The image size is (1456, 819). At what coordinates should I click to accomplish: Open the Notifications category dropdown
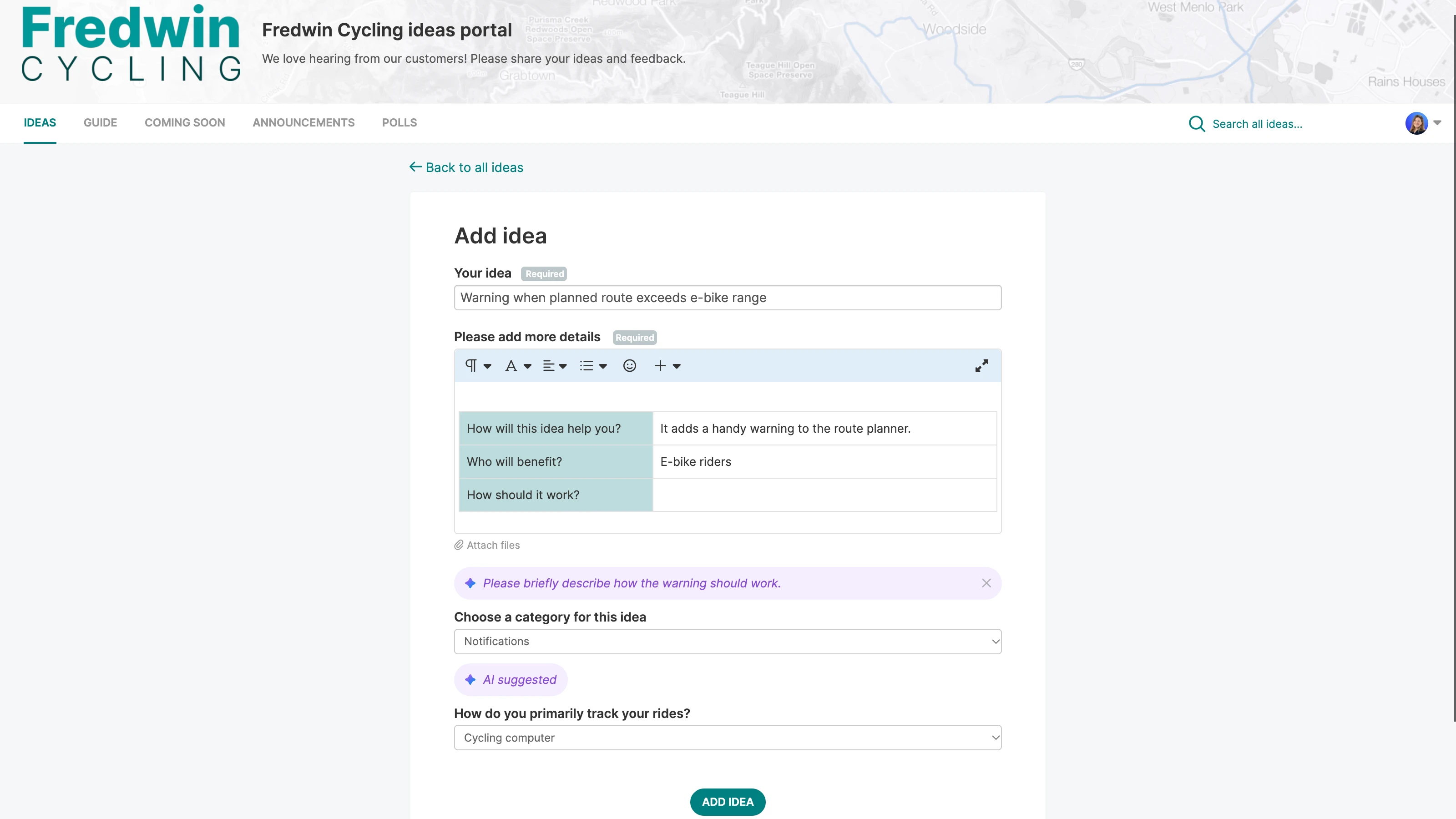(728, 642)
